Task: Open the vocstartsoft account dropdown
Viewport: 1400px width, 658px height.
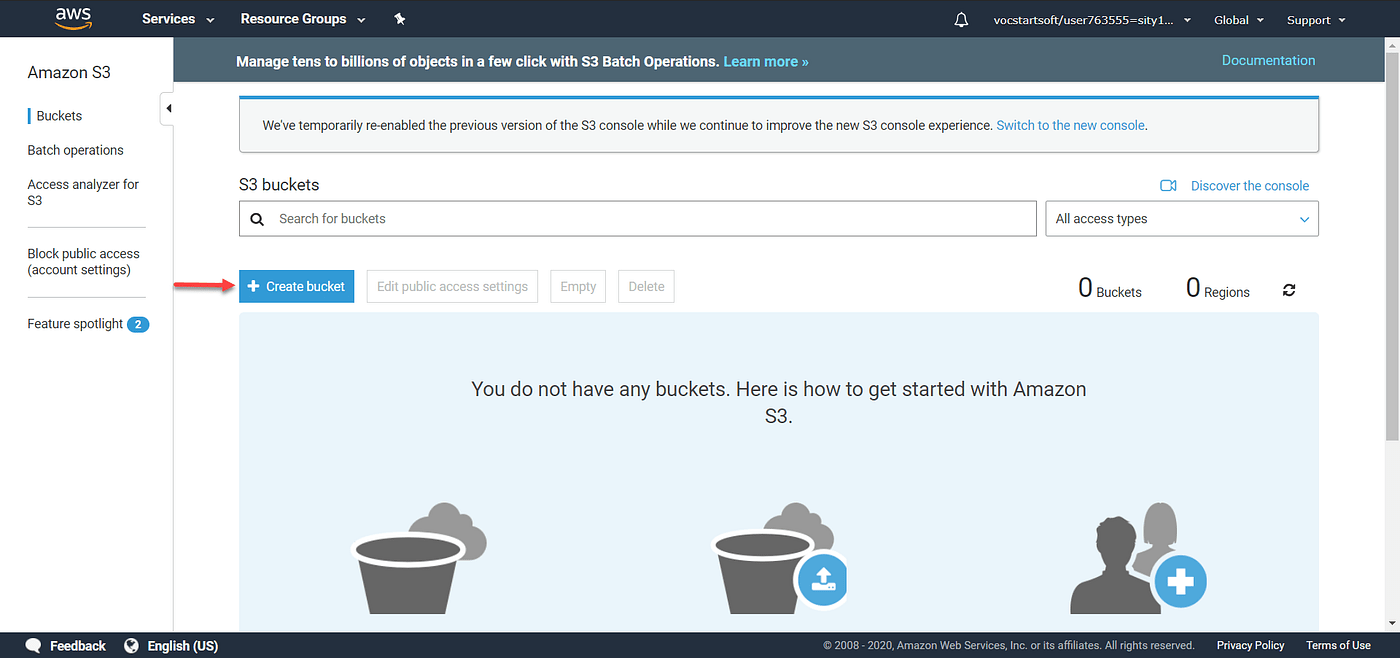Action: (x=1091, y=20)
